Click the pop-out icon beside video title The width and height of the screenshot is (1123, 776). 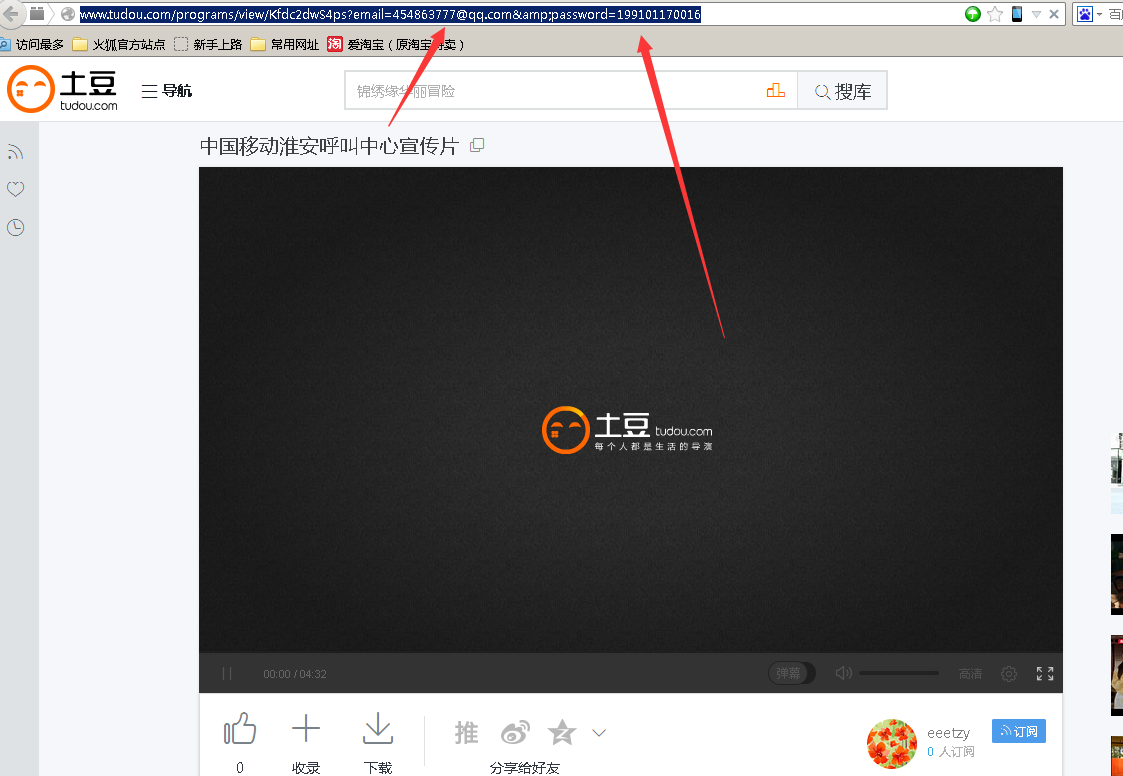tap(477, 145)
